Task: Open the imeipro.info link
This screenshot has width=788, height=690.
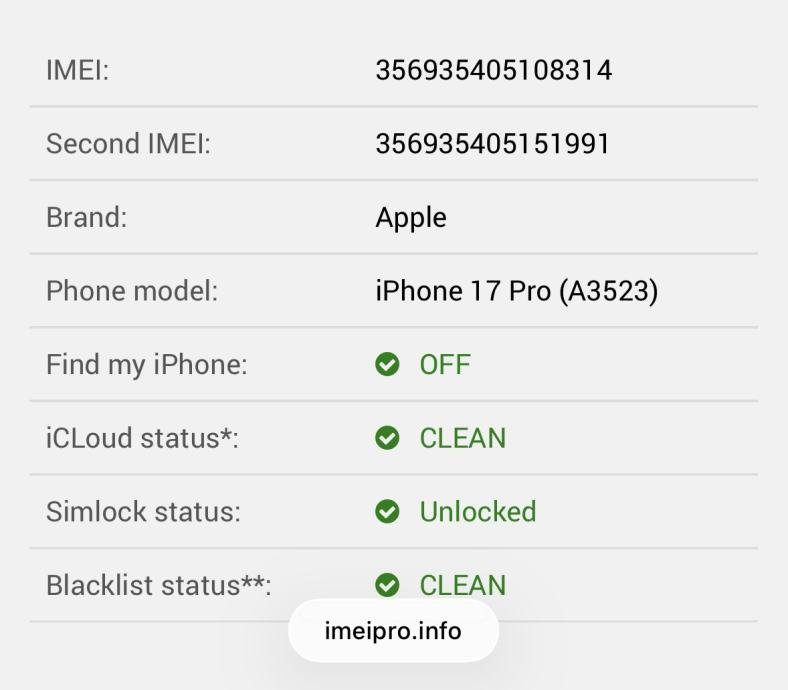Action: pyautogui.click(x=393, y=631)
